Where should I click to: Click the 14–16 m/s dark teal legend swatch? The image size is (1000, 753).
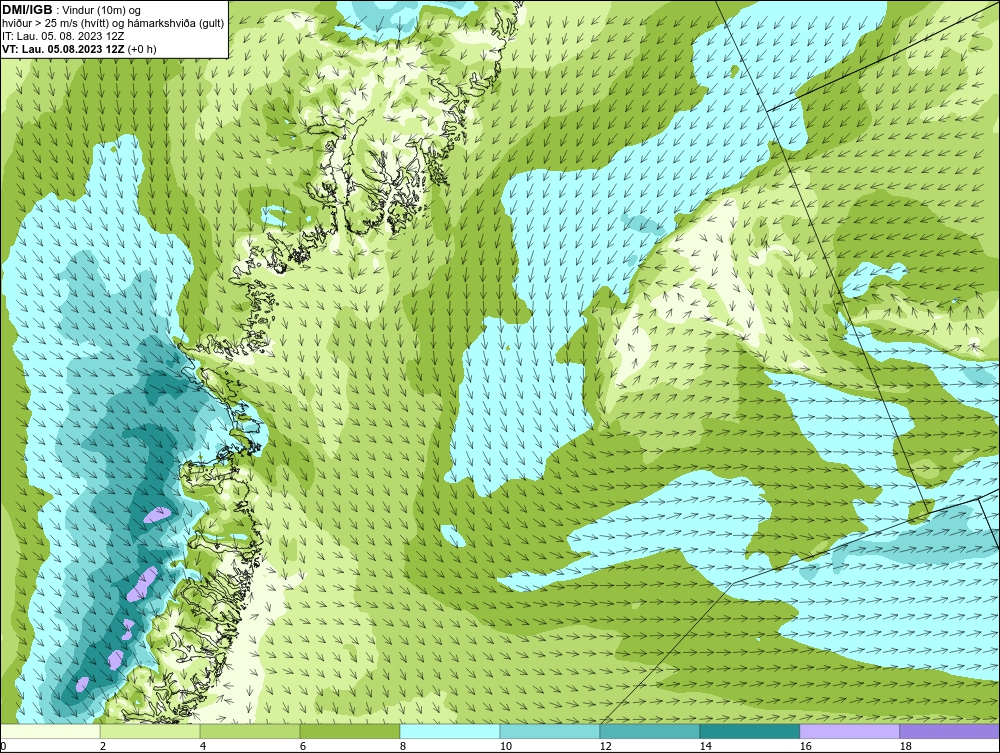coord(749,731)
